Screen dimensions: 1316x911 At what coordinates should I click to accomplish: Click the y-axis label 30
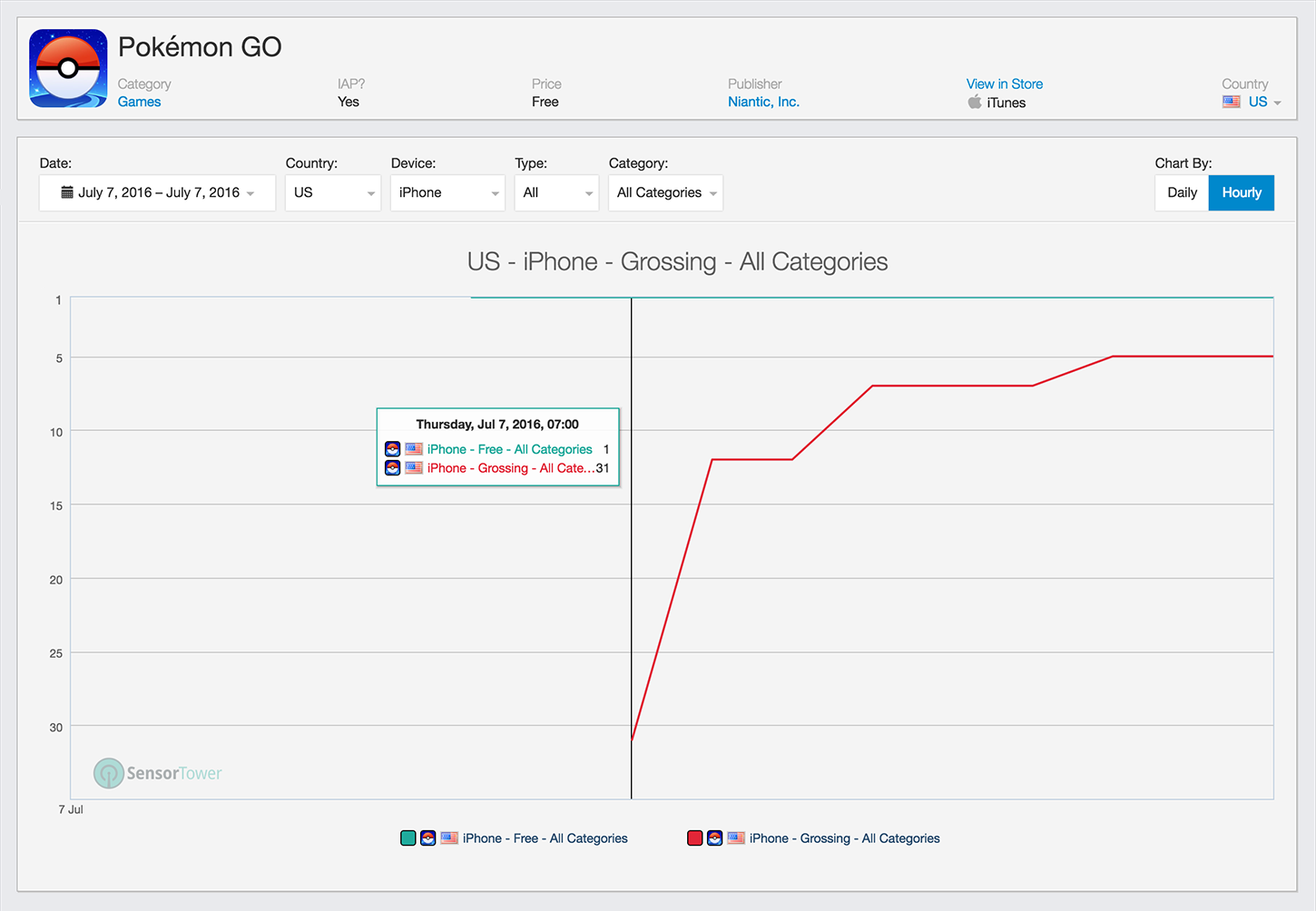point(56,727)
